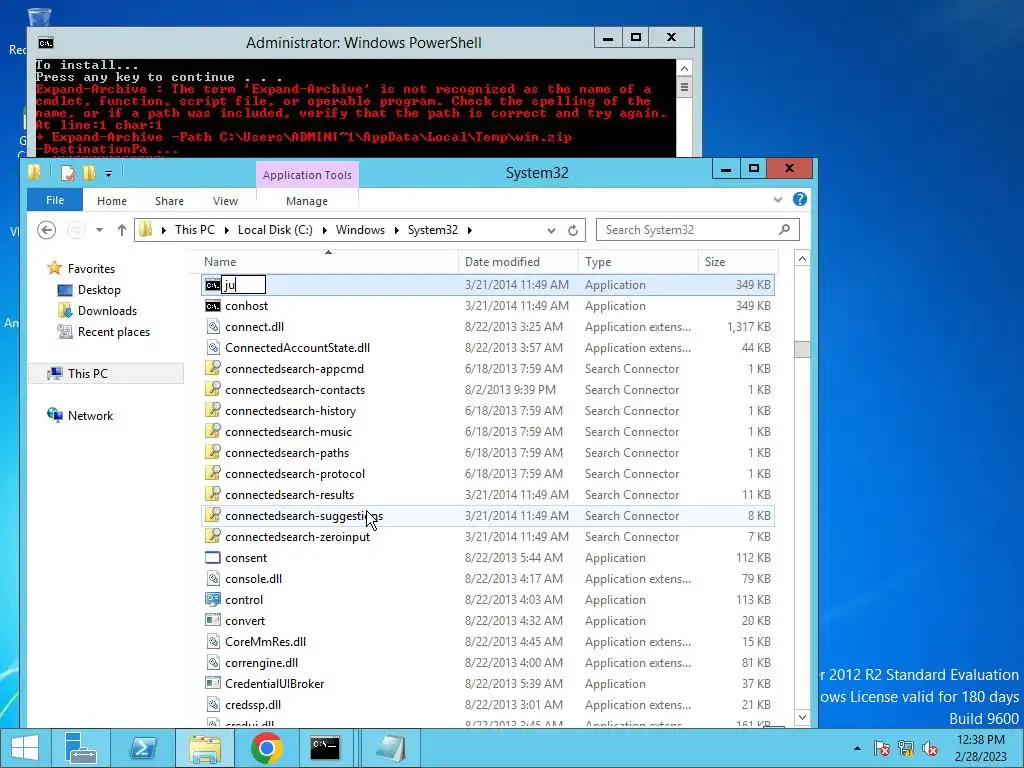Image resolution: width=1024 pixels, height=768 pixels.
Task: Open PowerShell icon on taskbar
Action: (142, 748)
